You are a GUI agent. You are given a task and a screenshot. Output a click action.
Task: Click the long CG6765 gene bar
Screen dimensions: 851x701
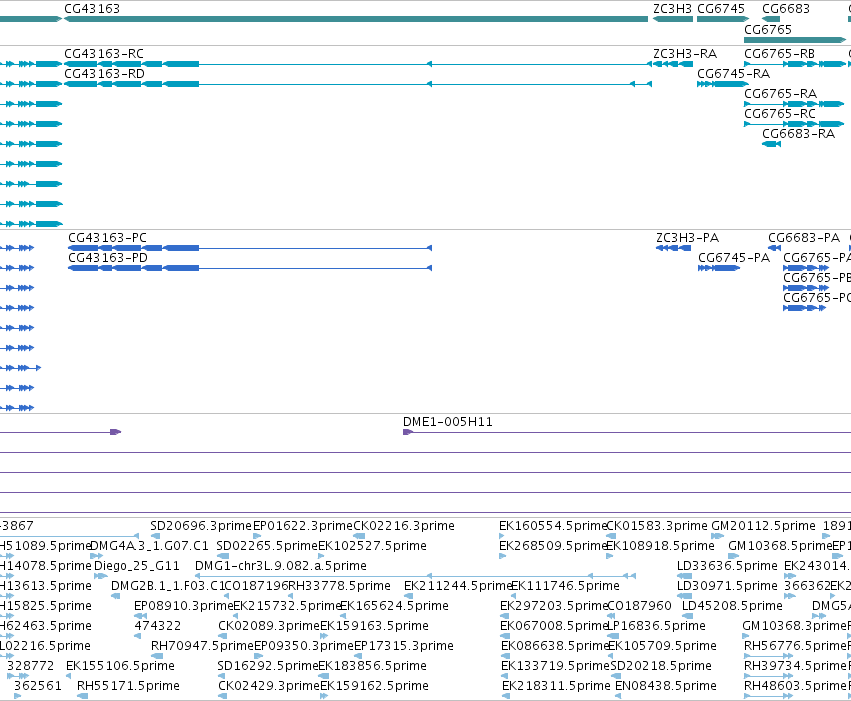pyautogui.click(x=795, y=40)
